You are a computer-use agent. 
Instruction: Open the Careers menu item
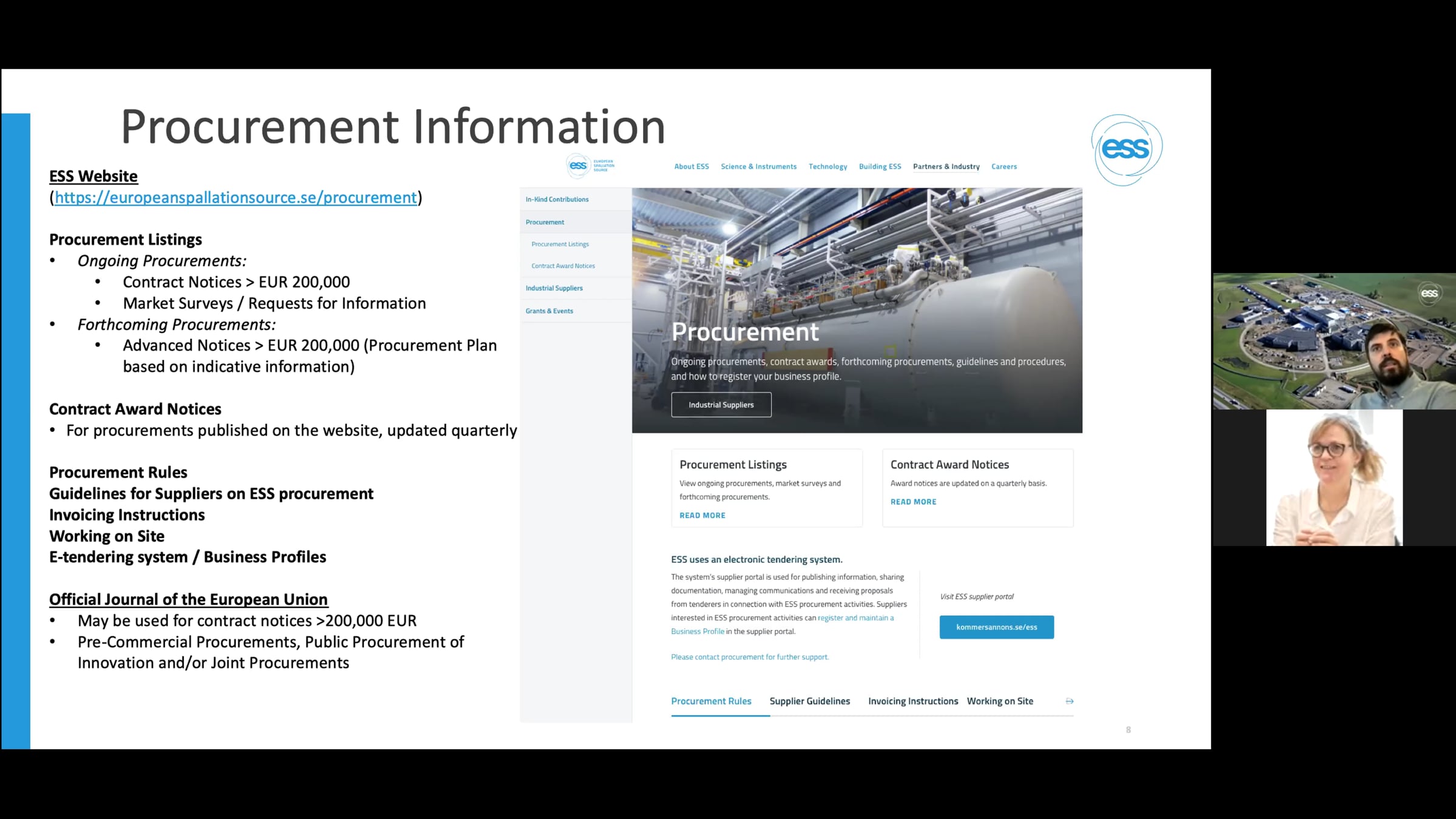tap(1004, 166)
